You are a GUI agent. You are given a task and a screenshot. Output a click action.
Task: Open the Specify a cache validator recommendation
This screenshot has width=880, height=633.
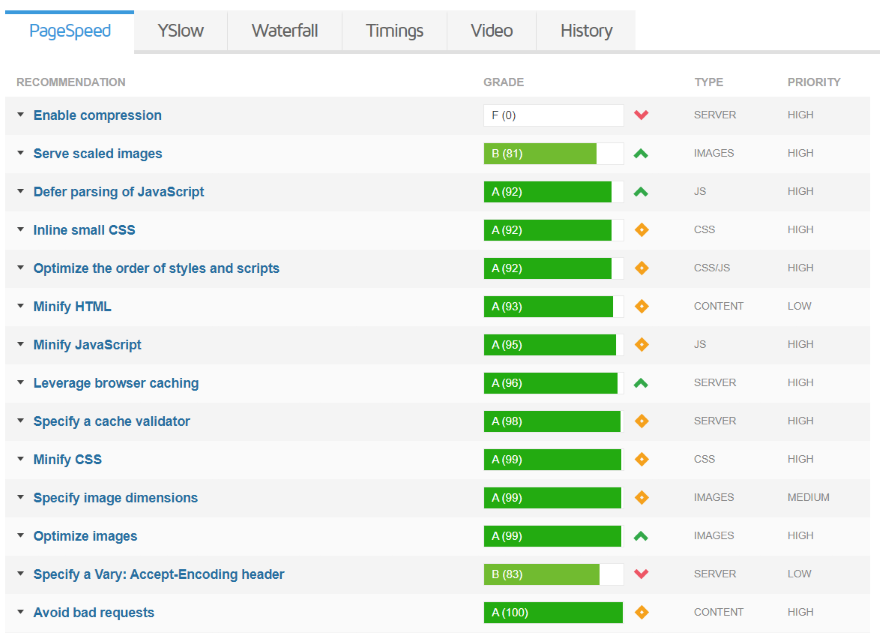click(111, 421)
